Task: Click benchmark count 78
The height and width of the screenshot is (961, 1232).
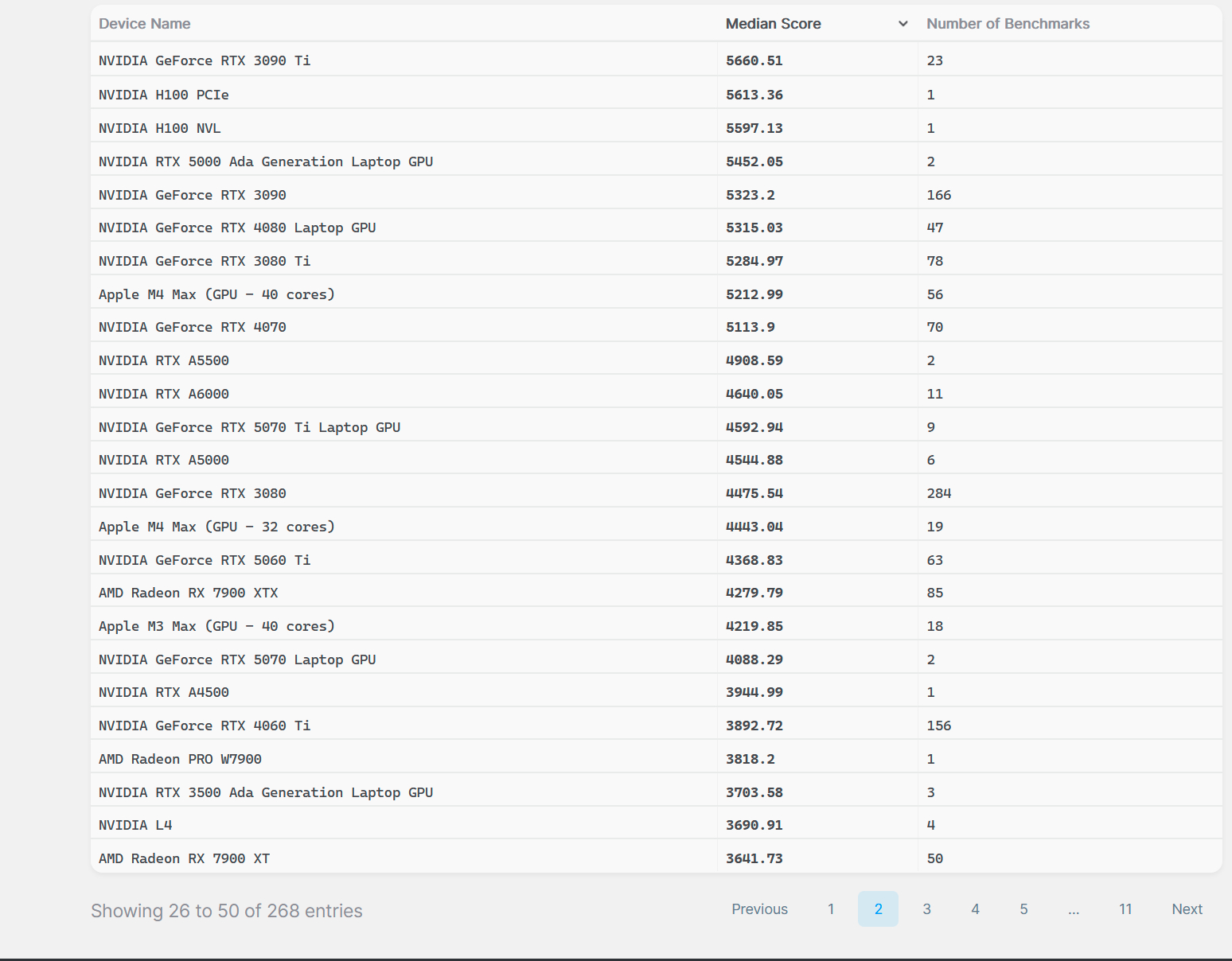Action: pyautogui.click(x=935, y=261)
